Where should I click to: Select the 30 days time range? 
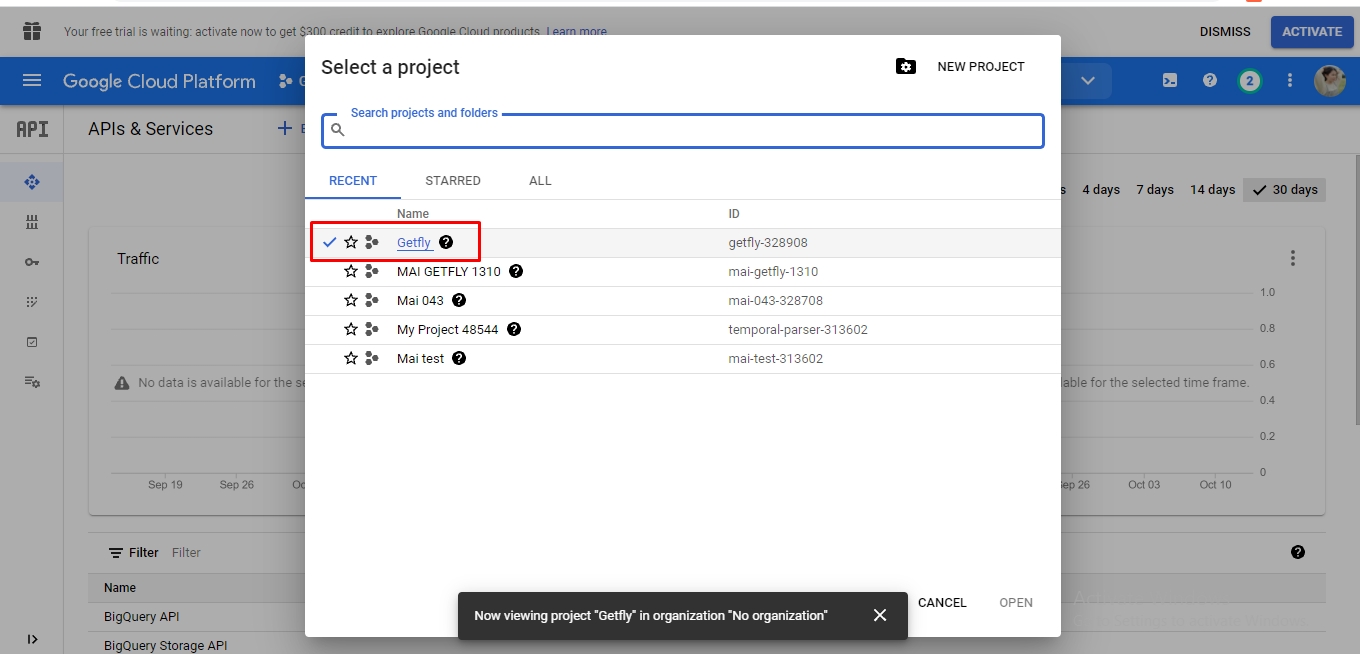(x=1285, y=190)
